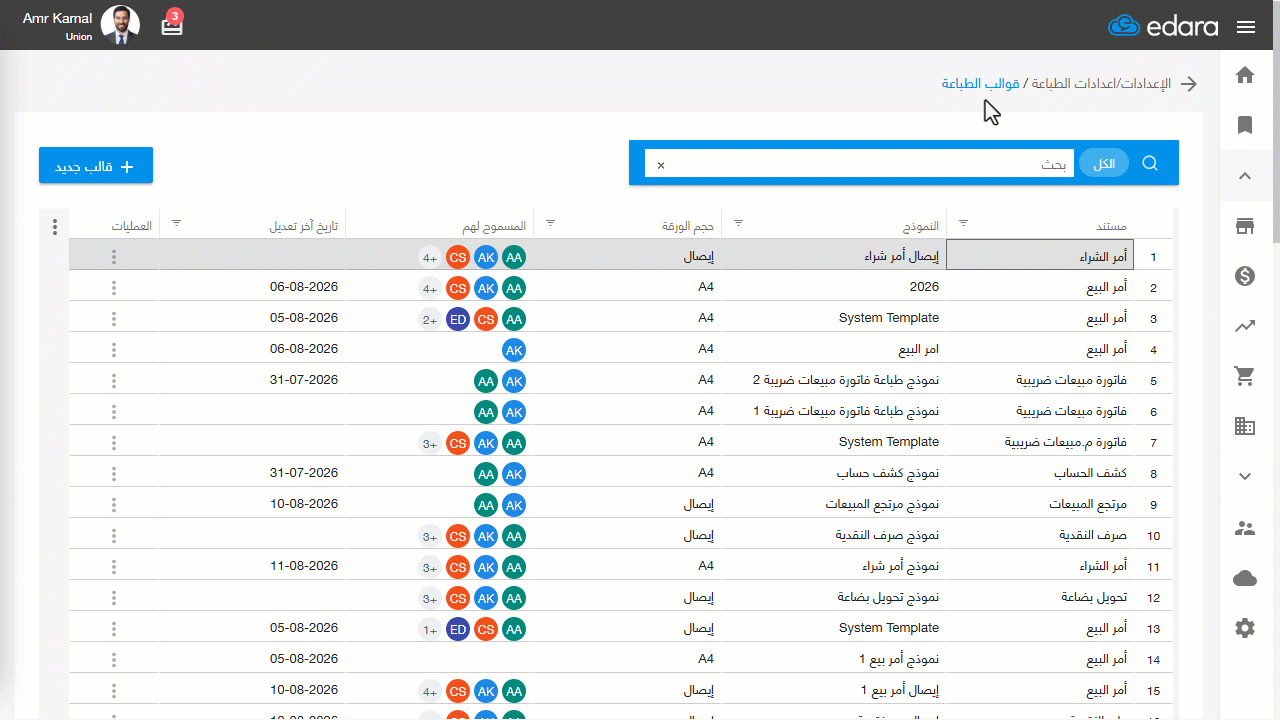The width and height of the screenshot is (1280, 720).
Task: Click the breadcrumb back arrow
Action: coord(1189,84)
